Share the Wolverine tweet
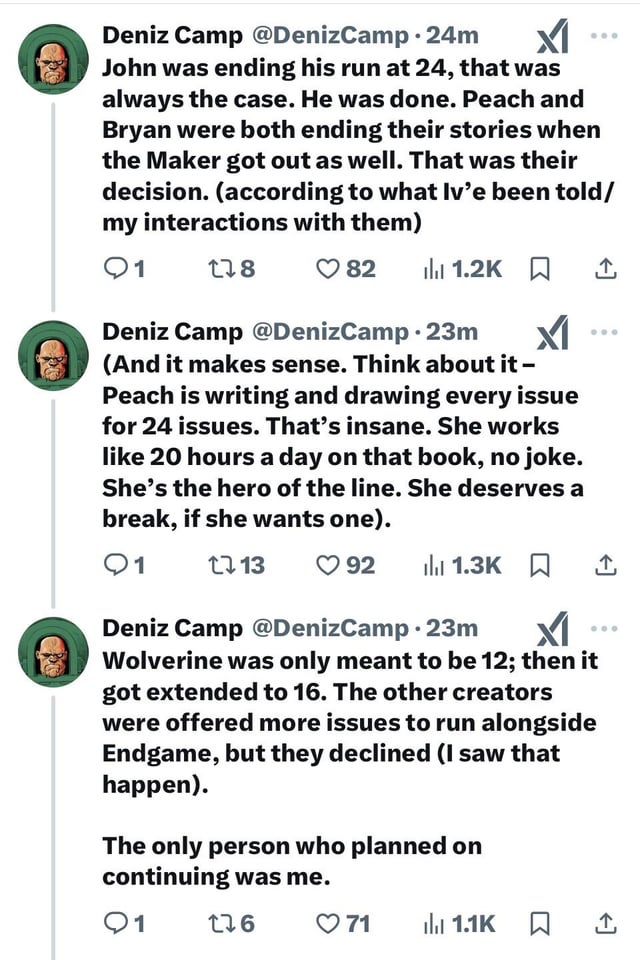Viewport: 640px width, 960px height. [604, 924]
